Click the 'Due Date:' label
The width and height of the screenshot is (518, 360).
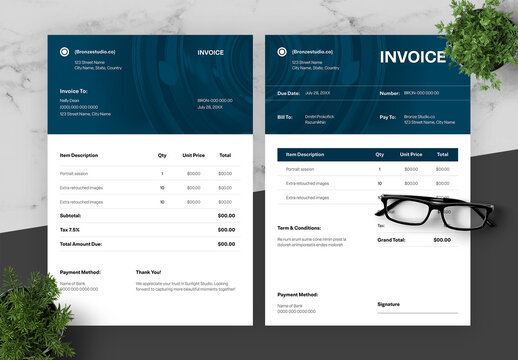click(289, 93)
